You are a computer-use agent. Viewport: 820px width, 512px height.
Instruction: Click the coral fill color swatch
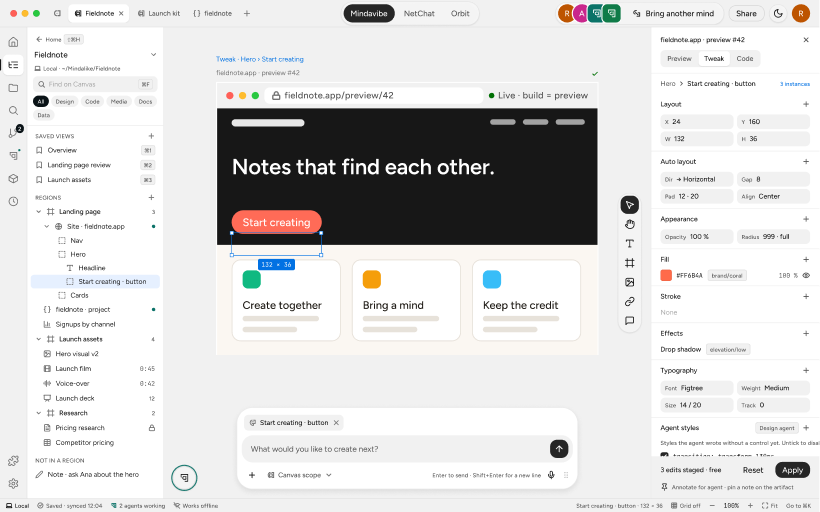click(x=666, y=275)
